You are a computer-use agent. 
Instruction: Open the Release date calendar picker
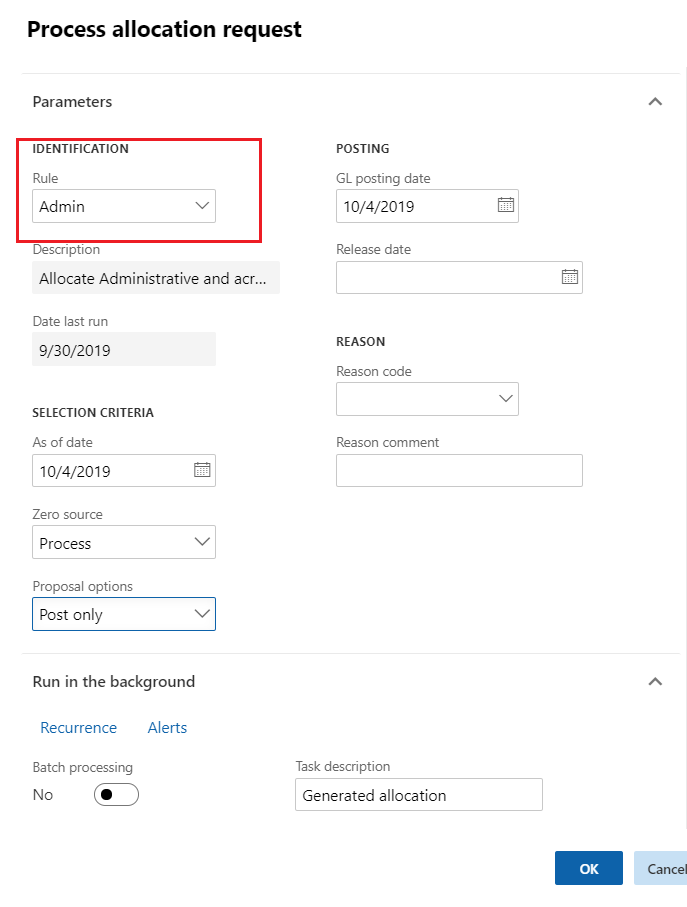(569, 277)
